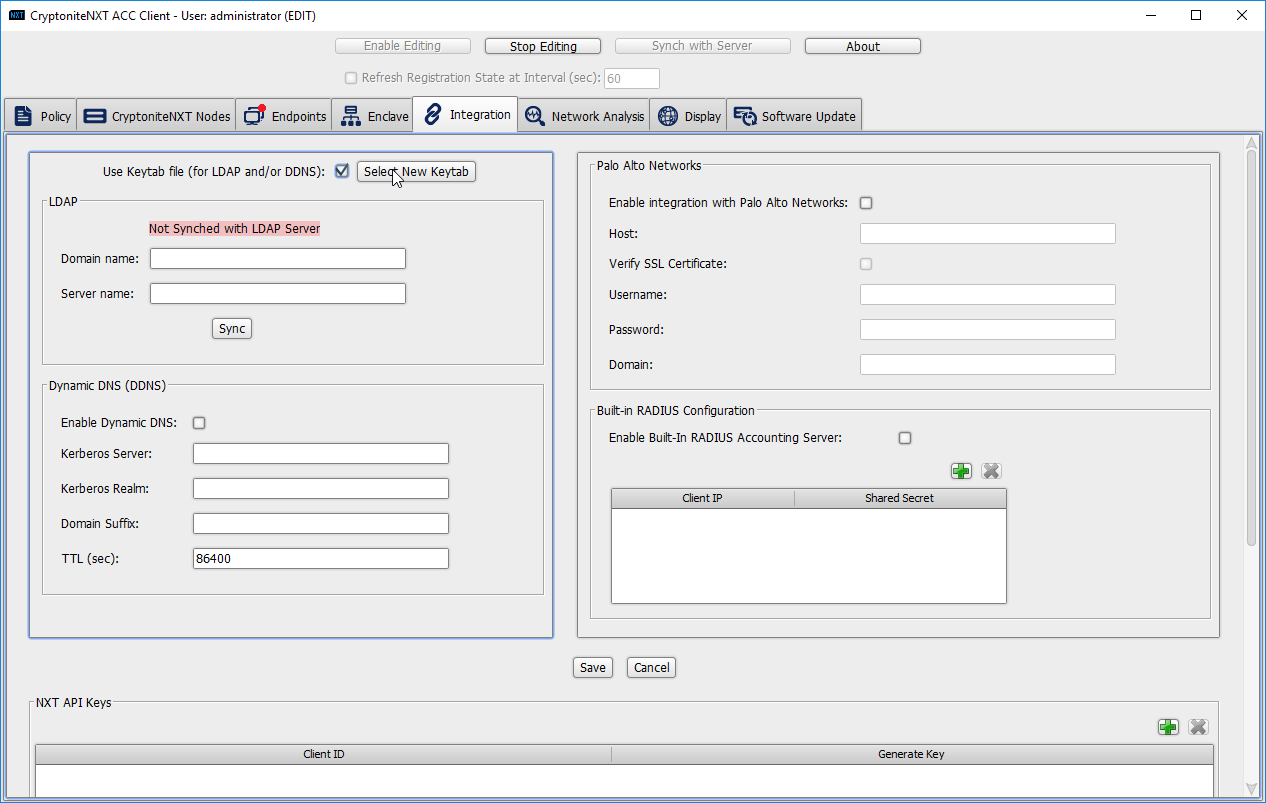Click the Client IP column header

coord(703,498)
